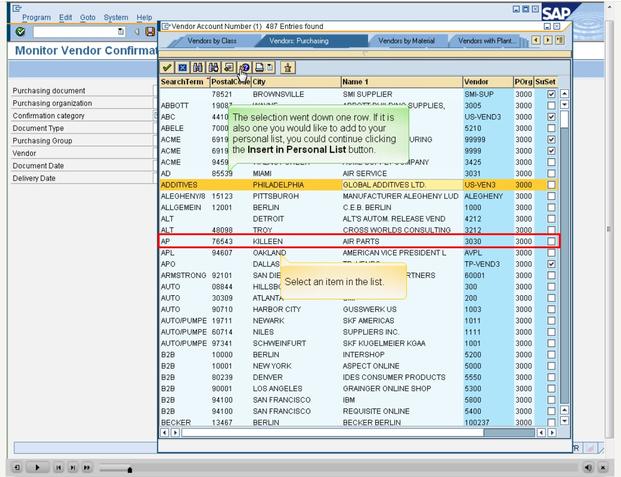Viewport: 621px width, 477px height.
Task: Click the bottom page-up scroll arrow
Action: (564, 410)
